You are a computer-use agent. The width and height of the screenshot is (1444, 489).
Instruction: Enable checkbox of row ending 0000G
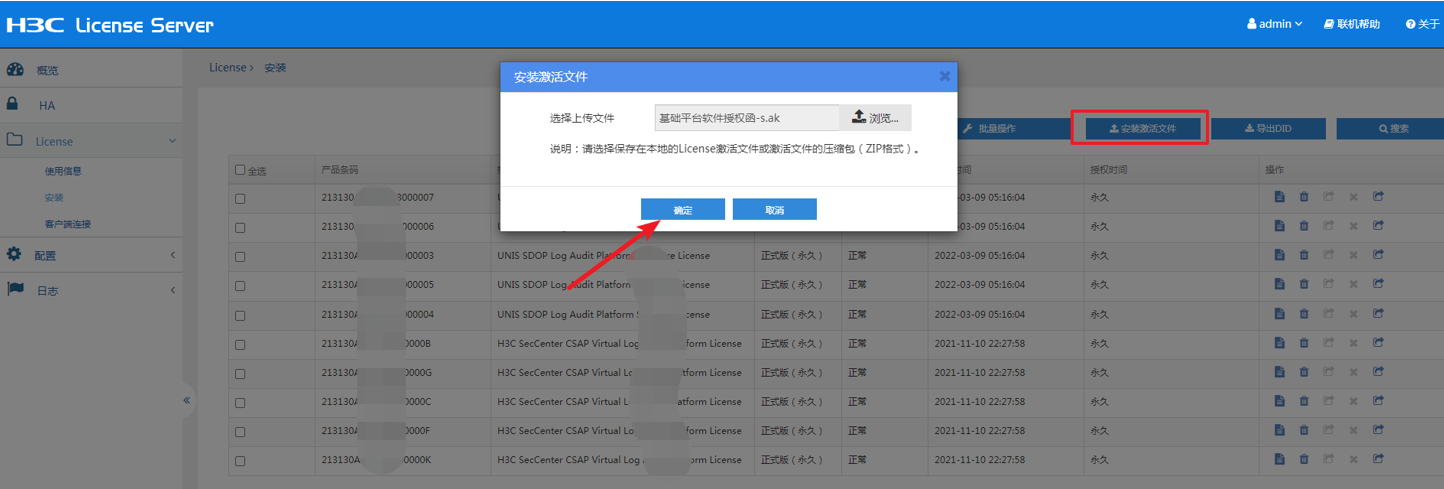click(240, 374)
